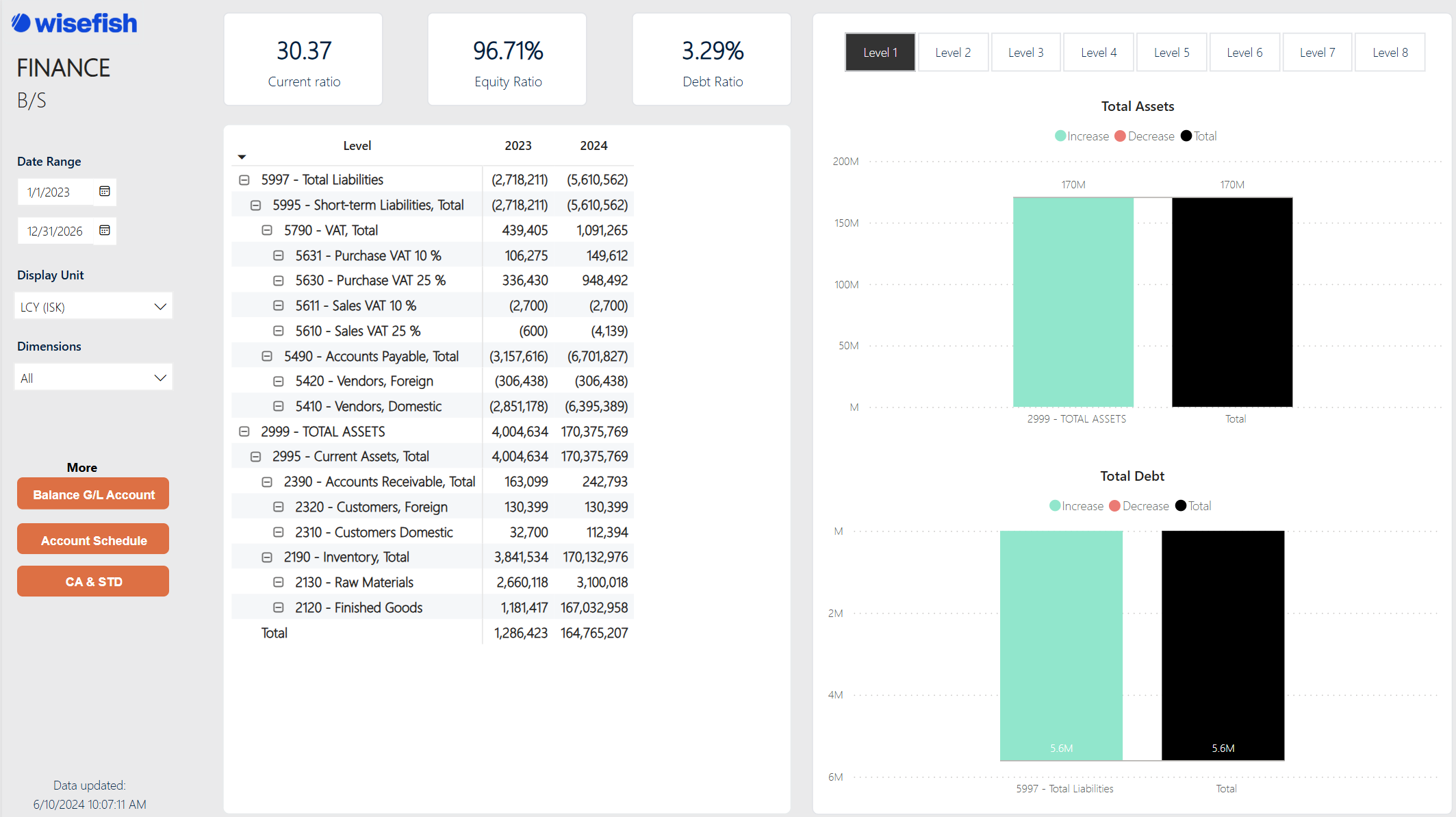Collapse the 5790 - VAT, Total row

click(x=267, y=231)
